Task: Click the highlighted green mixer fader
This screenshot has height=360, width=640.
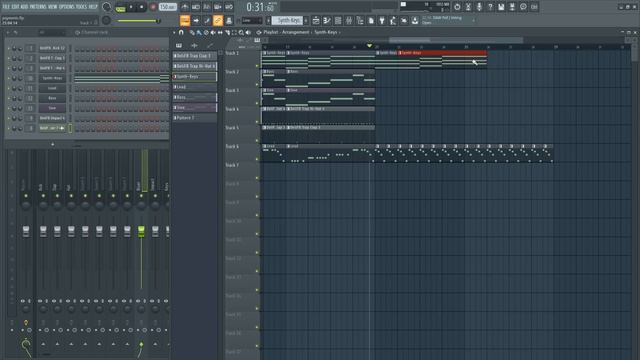Action: [x=141, y=231]
